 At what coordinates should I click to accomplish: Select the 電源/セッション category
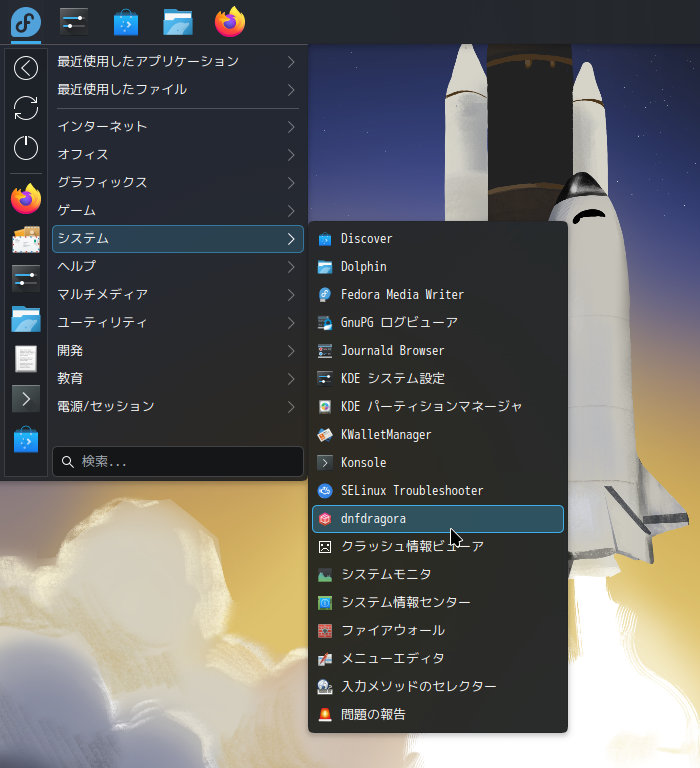[178, 407]
